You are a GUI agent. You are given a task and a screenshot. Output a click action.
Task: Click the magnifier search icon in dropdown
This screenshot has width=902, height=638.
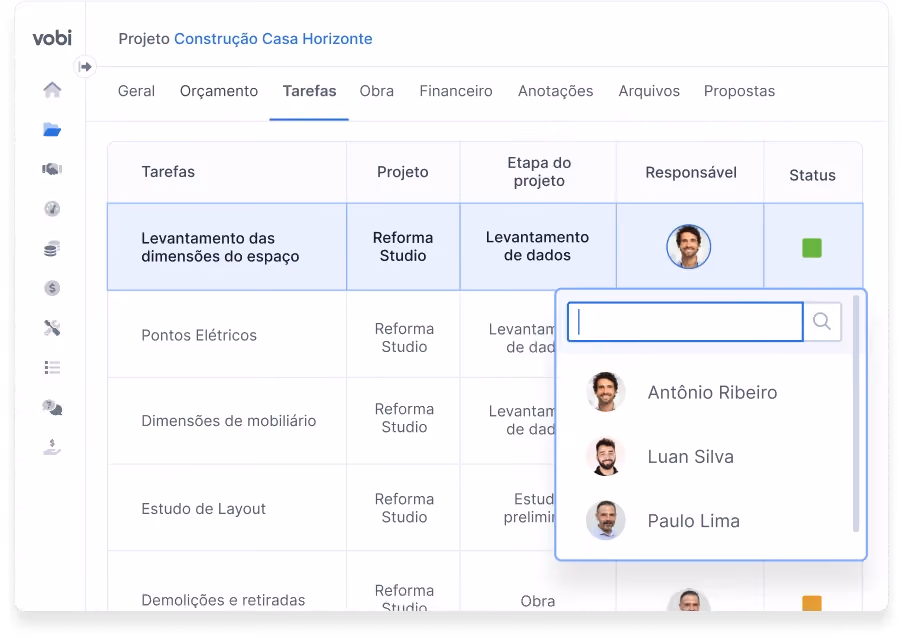coord(822,322)
